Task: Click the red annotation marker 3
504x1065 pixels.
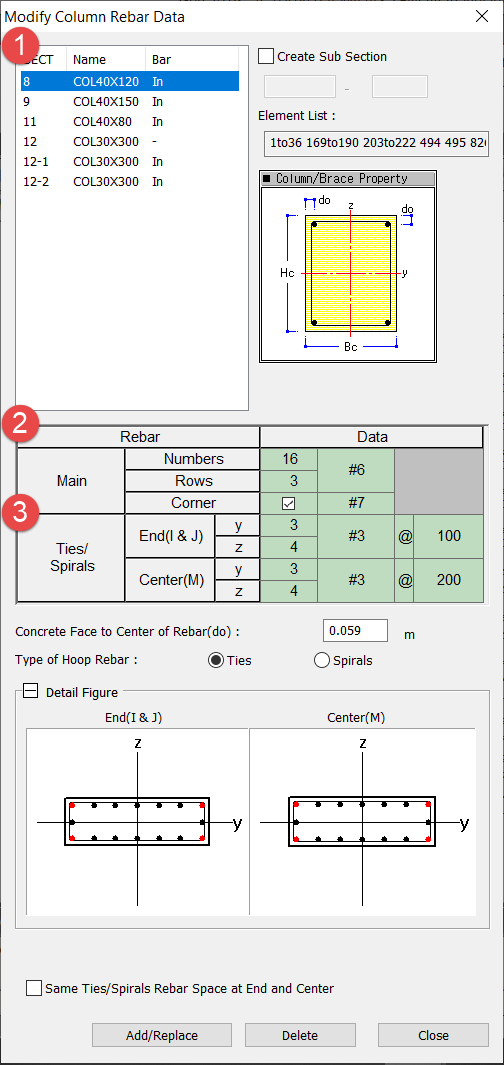Action: pos(21,512)
